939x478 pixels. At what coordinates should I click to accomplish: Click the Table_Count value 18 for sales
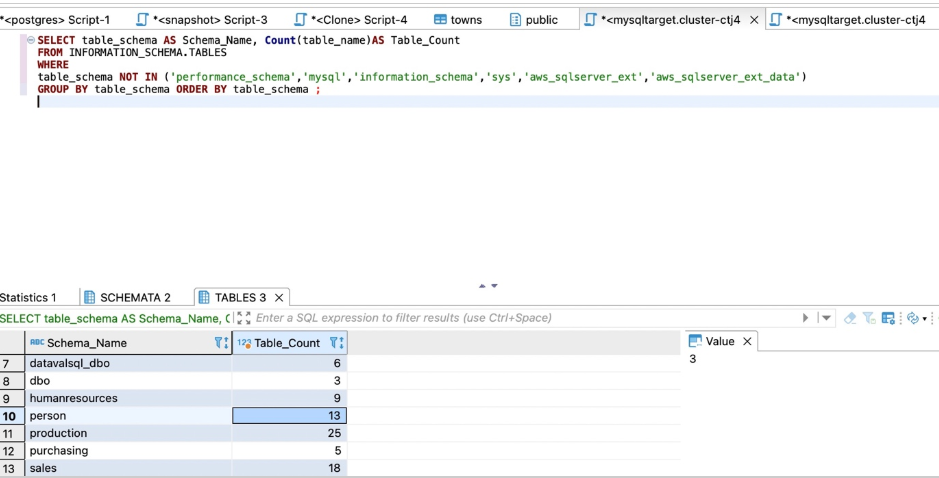tap(289, 468)
